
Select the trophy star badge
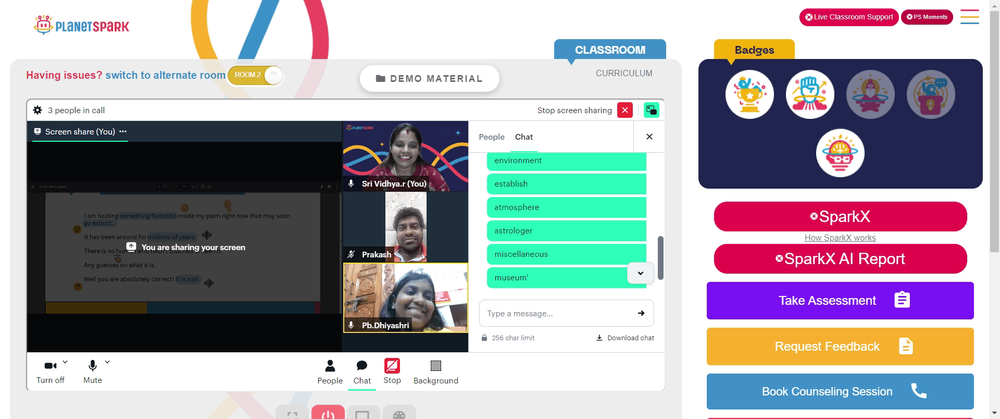point(749,94)
